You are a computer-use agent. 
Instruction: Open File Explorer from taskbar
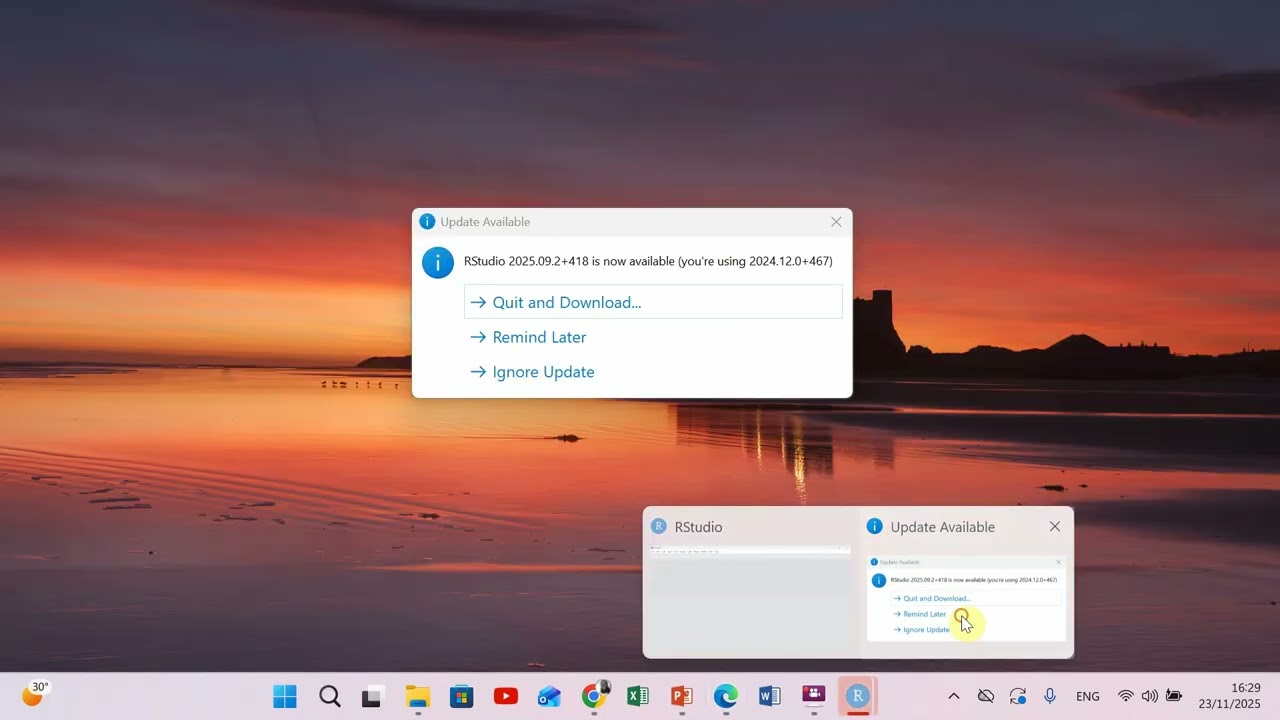click(417, 696)
